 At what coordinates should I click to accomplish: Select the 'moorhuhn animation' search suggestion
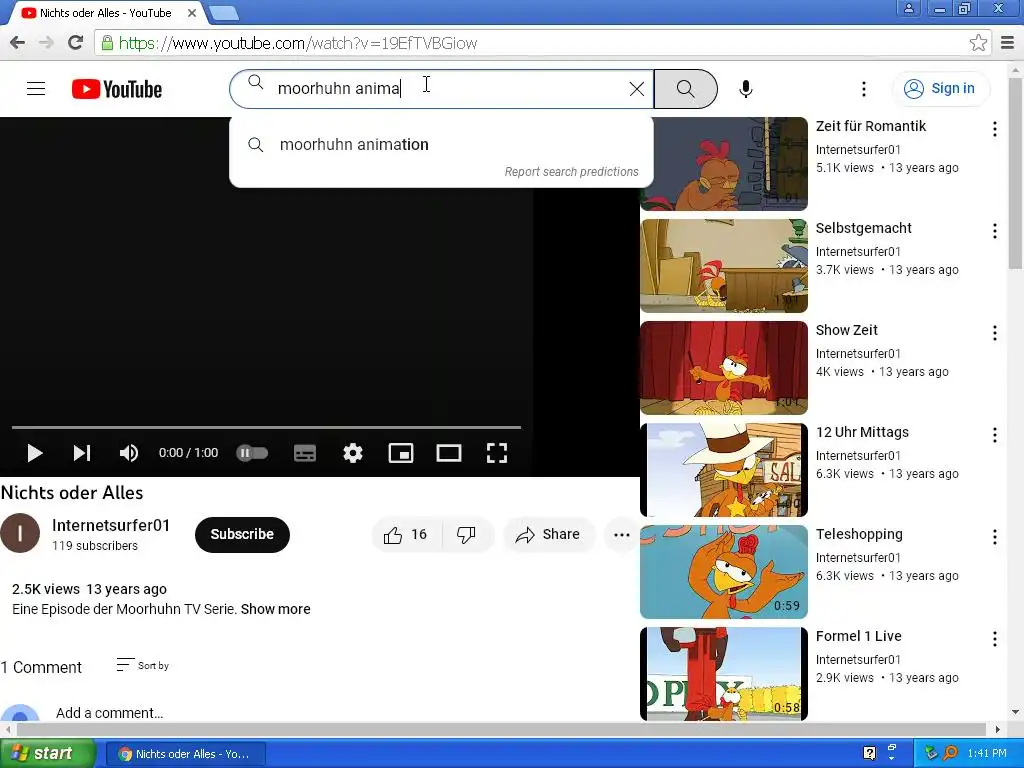(441, 144)
